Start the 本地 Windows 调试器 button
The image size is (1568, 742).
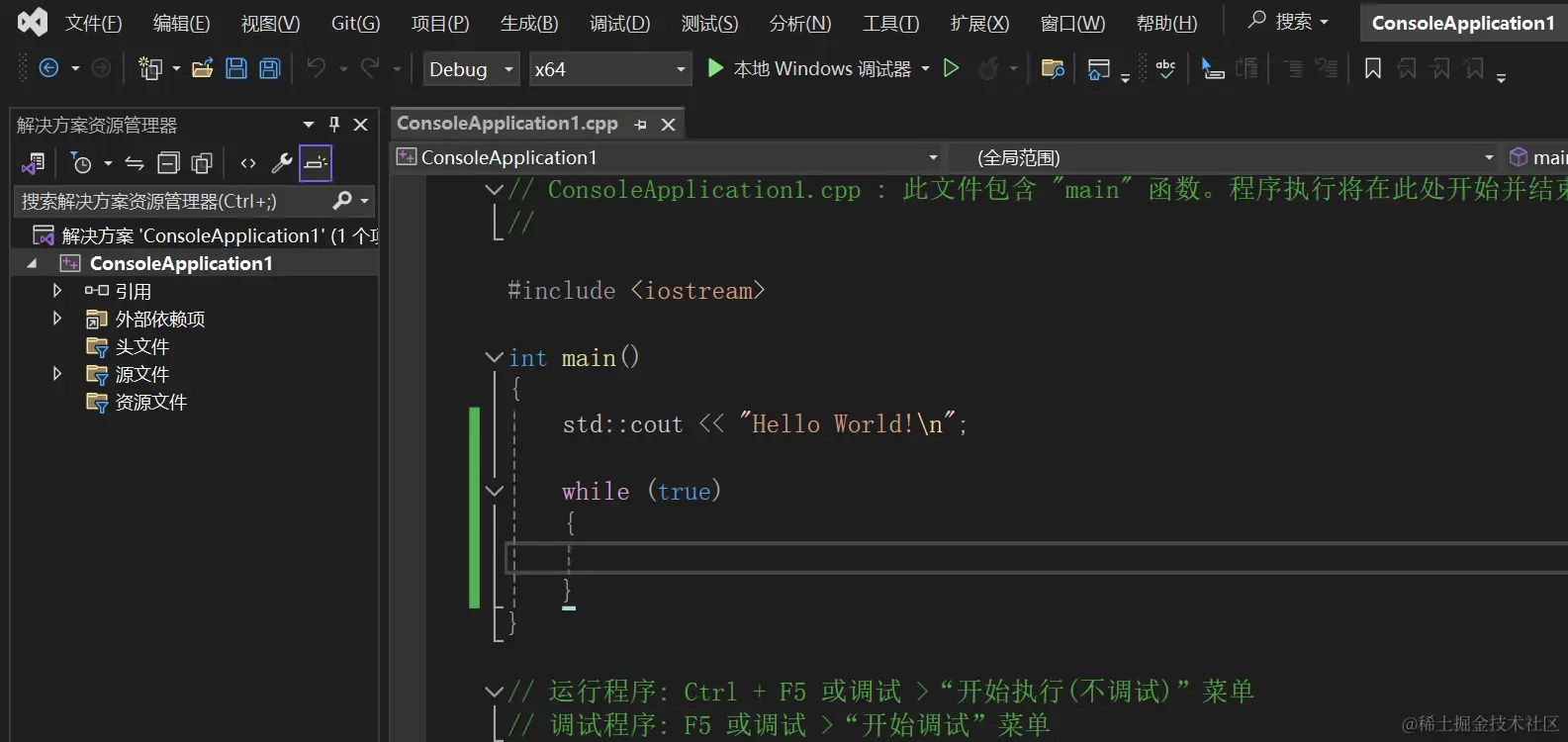(809, 68)
